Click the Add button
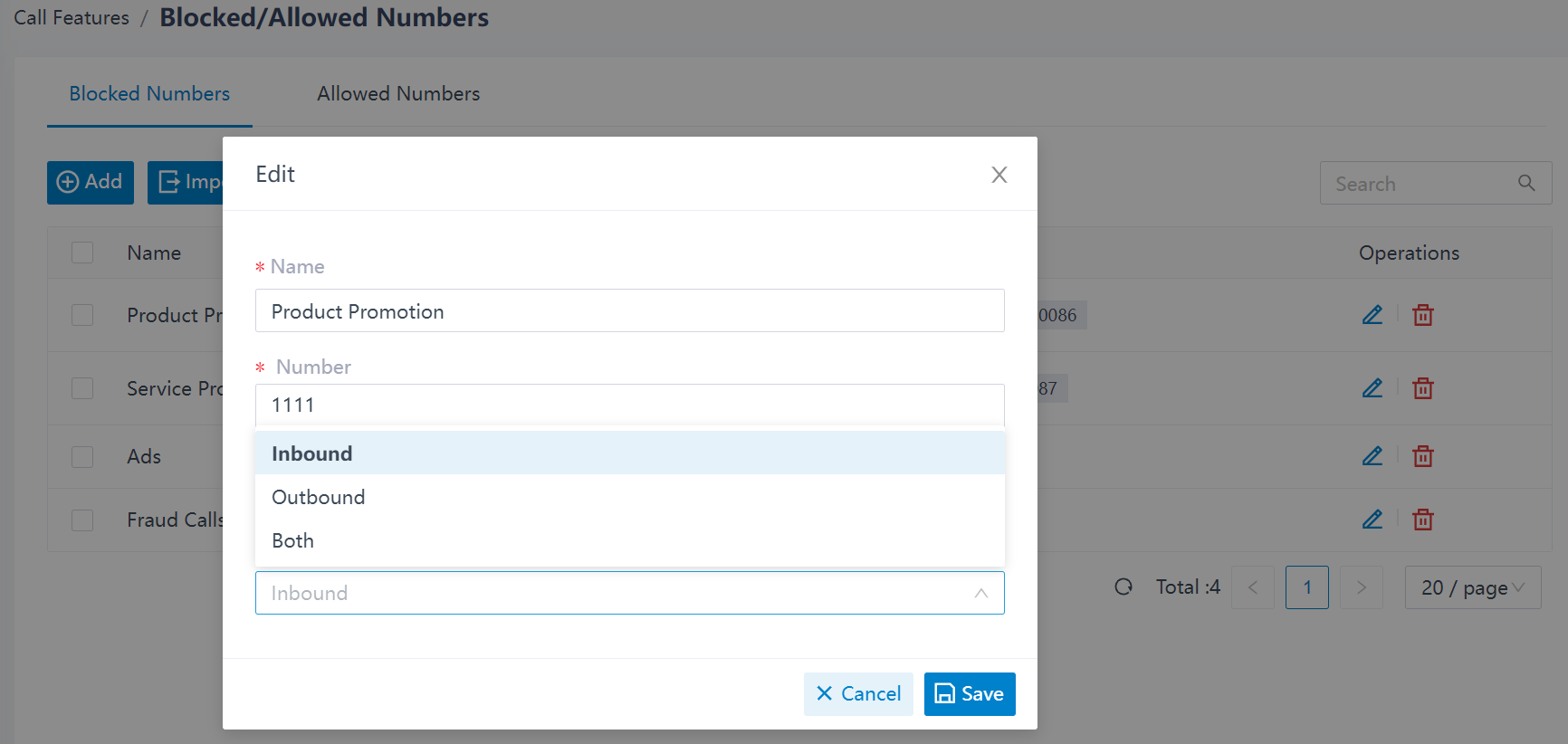 tap(91, 182)
